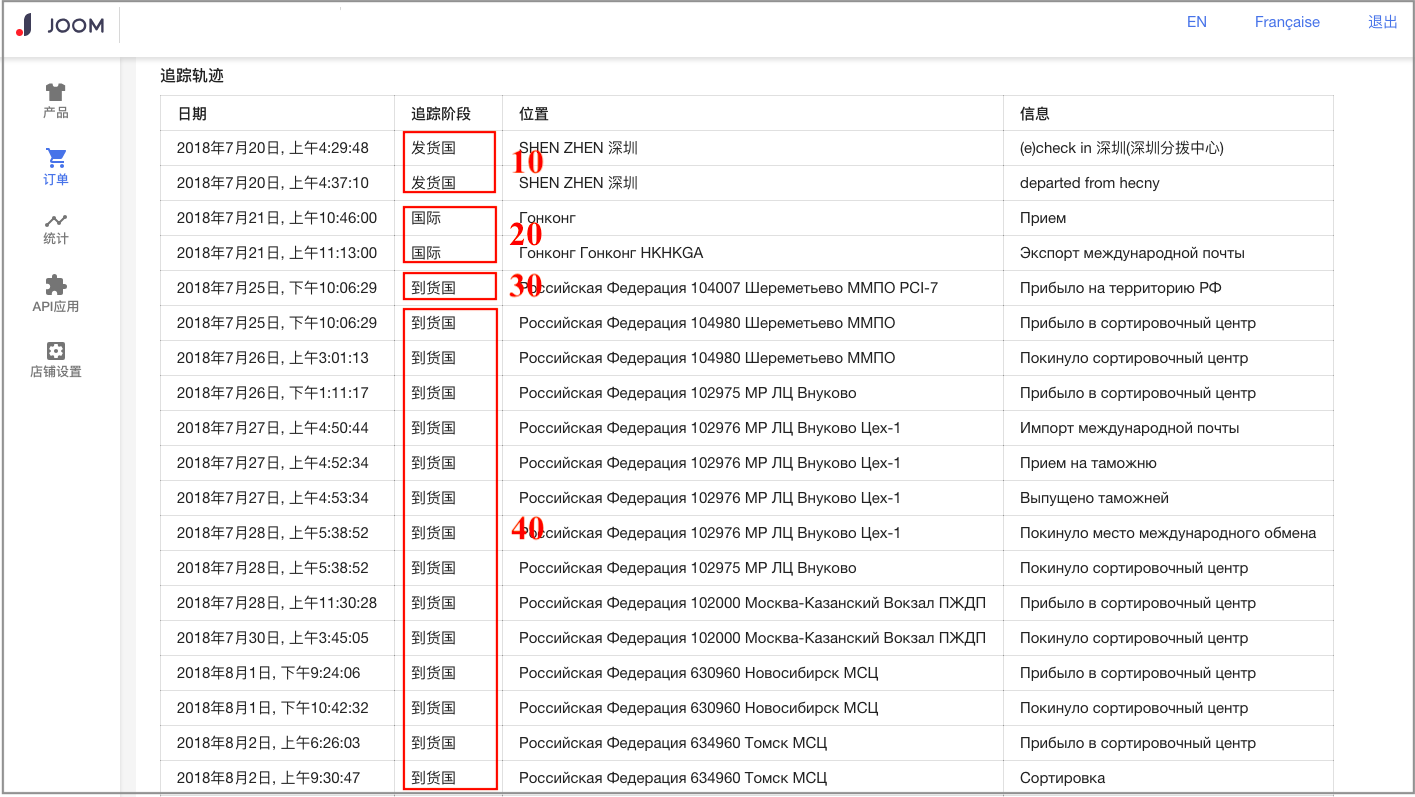Click the 信息 column header
This screenshot has height=797, width=1415.
1034,114
